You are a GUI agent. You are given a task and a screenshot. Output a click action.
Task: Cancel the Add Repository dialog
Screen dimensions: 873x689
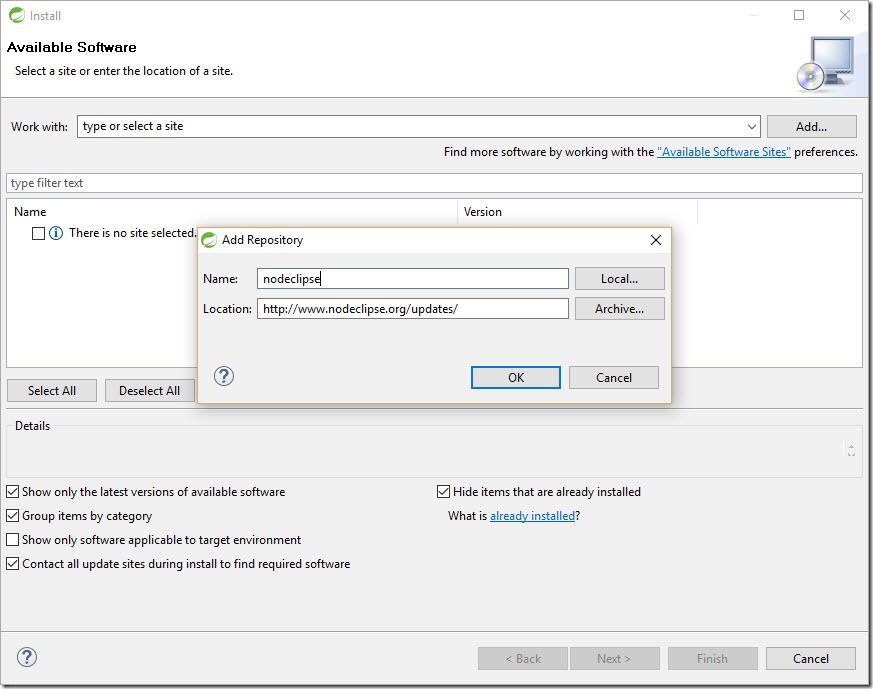tap(614, 377)
